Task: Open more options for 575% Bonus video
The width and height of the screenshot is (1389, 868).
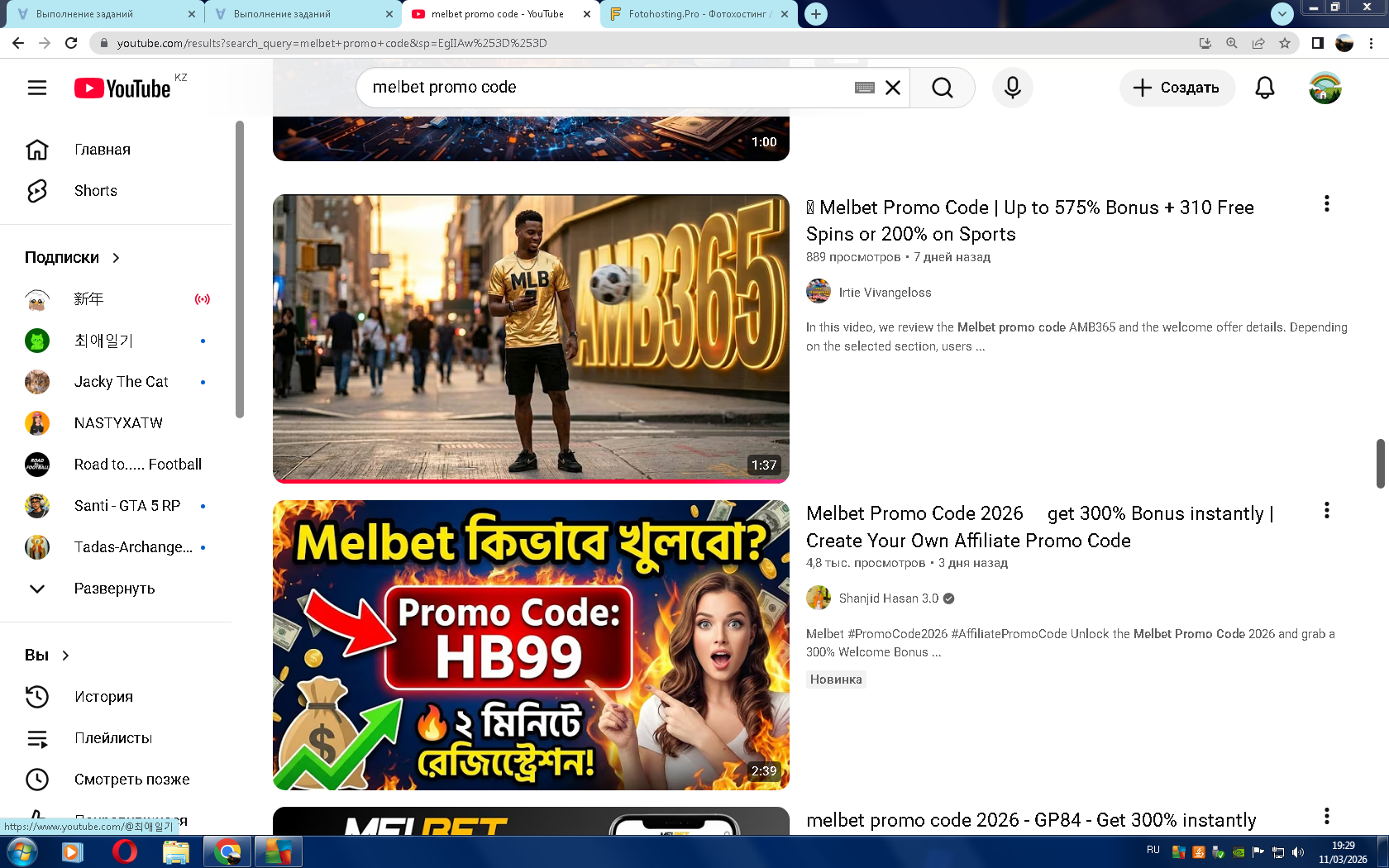Action: point(1327,204)
